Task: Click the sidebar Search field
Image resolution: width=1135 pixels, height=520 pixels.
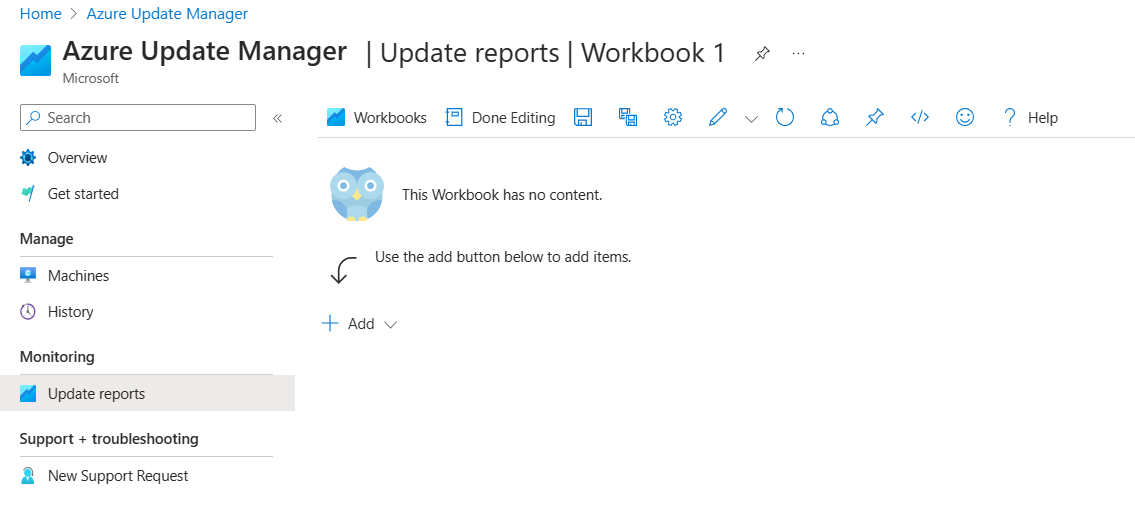Action: pyautogui.click(x=138, y=117)
